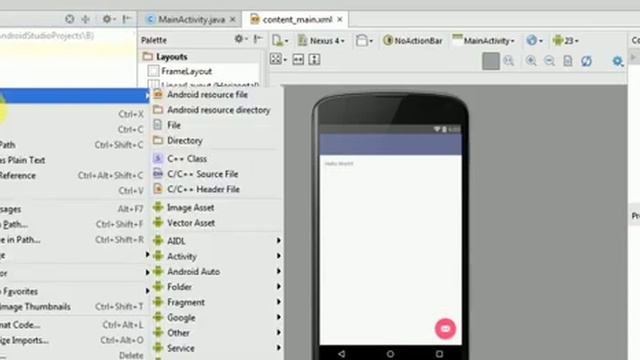Open MainActivity association dropdown
The width and height of the screenshot is (640, 360).
tap(483, 41)
